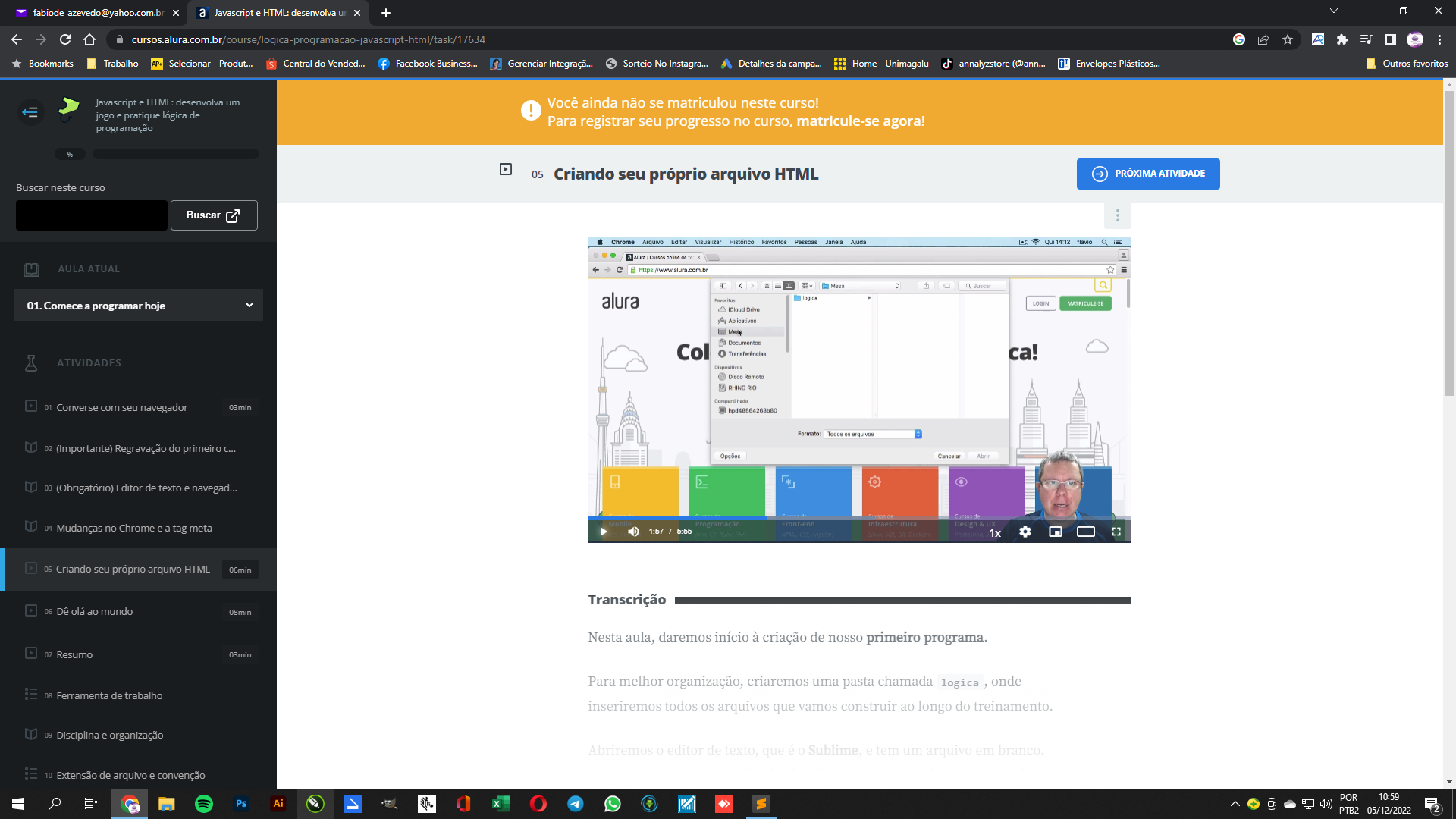Open activity 07 Resumo
This screenshot has height=819, width=1456.
point(138,654)
